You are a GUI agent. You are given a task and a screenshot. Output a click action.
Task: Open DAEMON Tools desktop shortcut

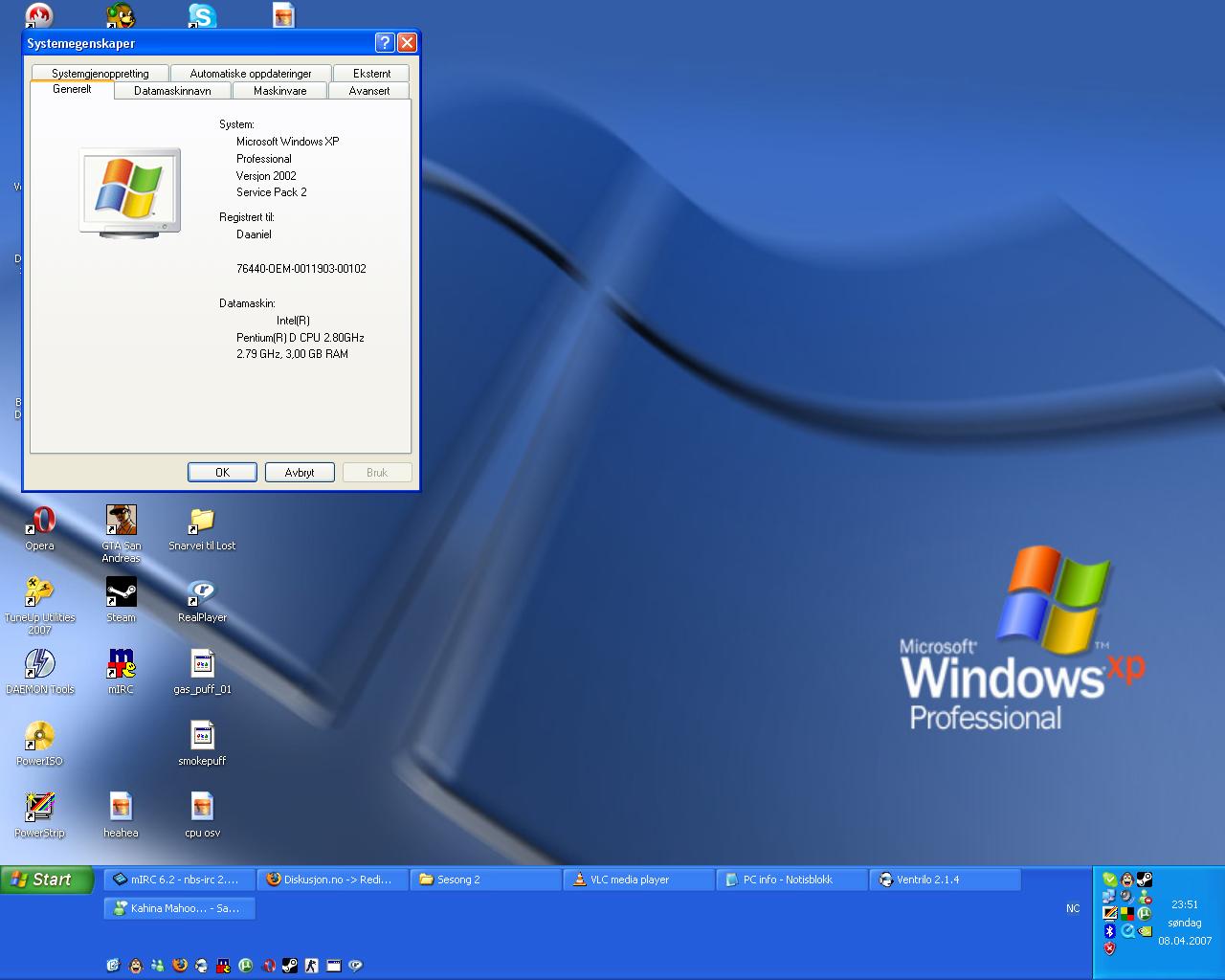coord(39,671)
